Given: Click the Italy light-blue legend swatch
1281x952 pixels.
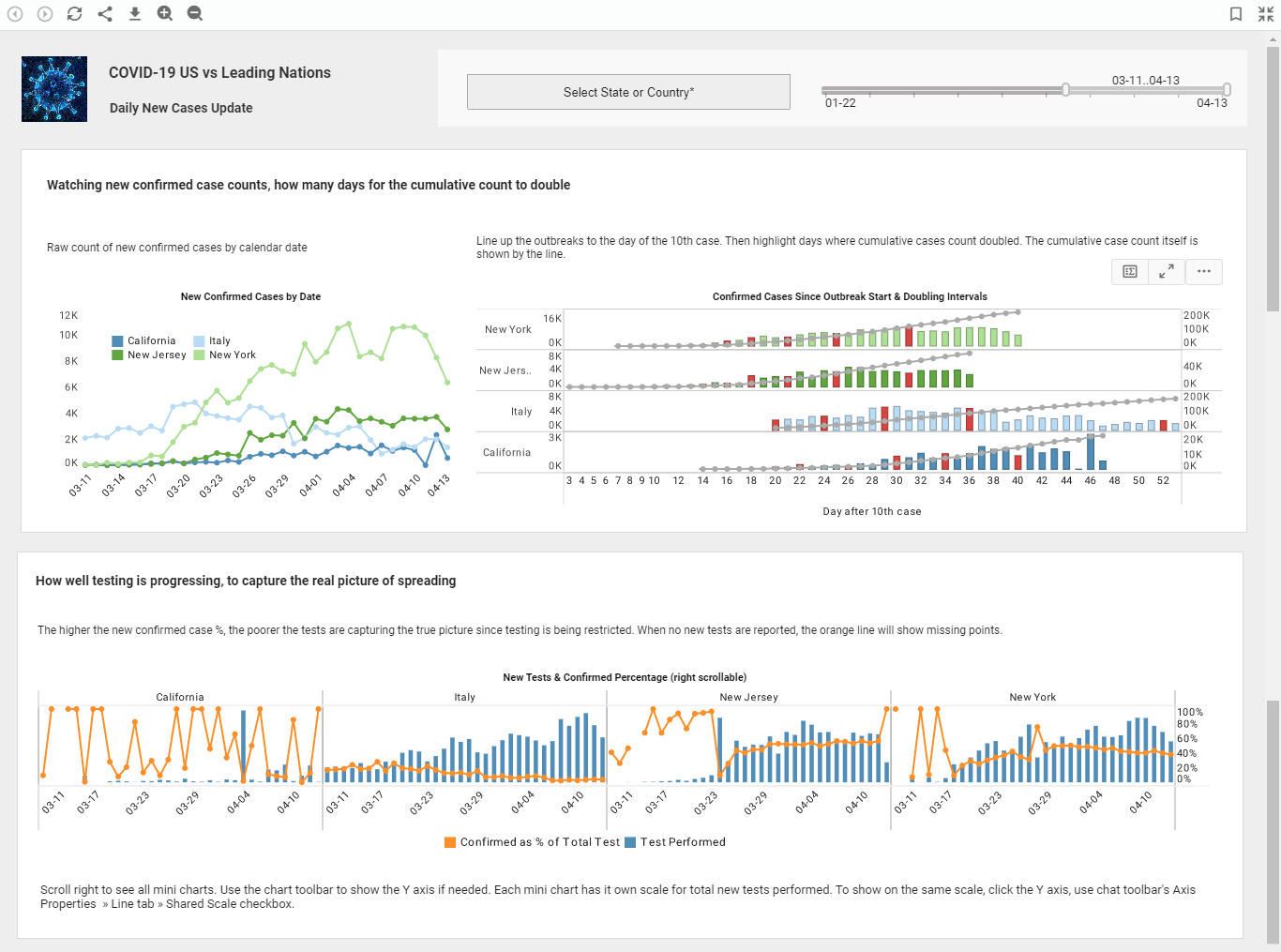Looking at the screenshot, I should (199, 341).
